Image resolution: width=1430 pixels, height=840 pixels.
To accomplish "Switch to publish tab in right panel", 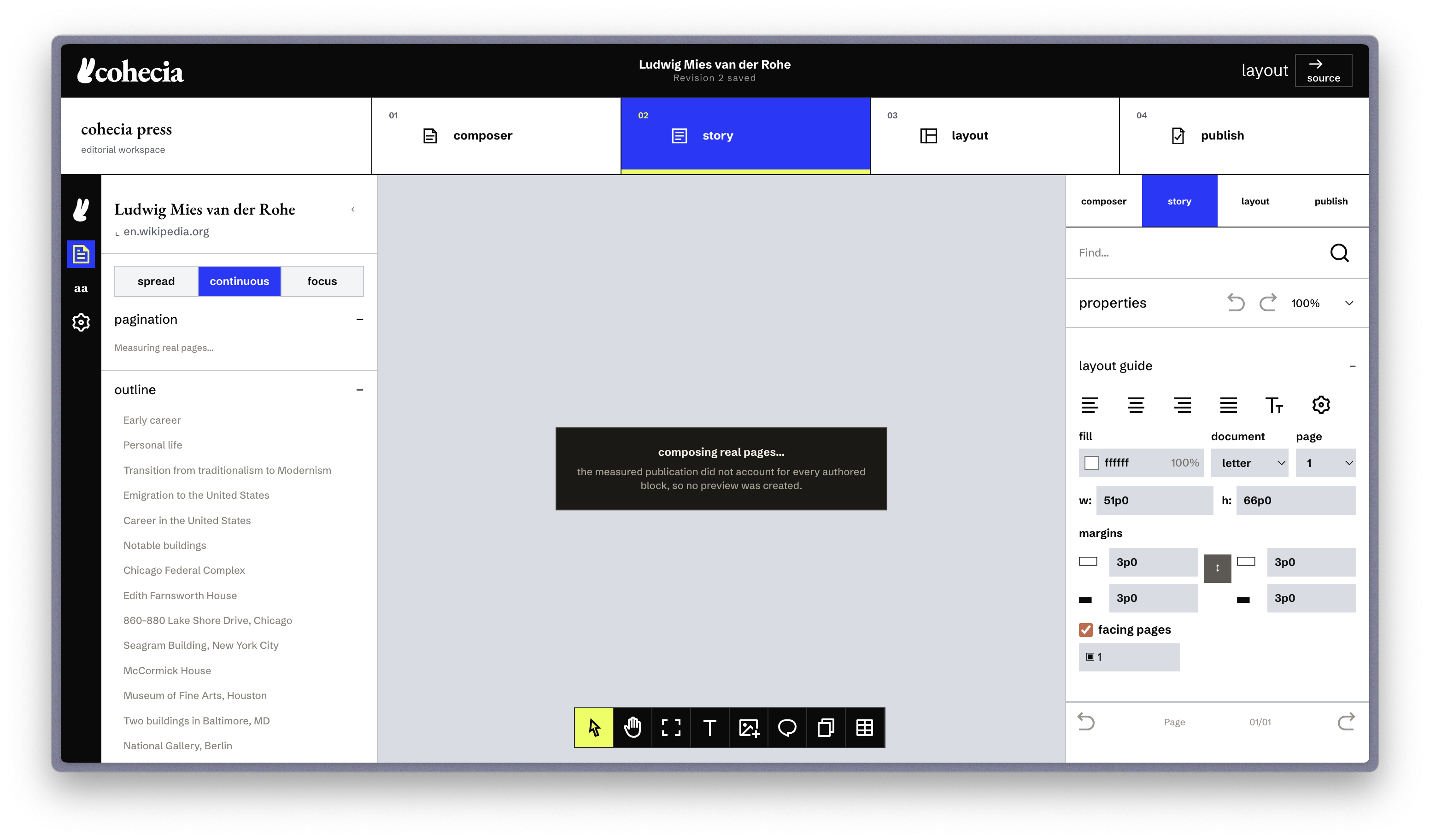I will pos(1330,201).
